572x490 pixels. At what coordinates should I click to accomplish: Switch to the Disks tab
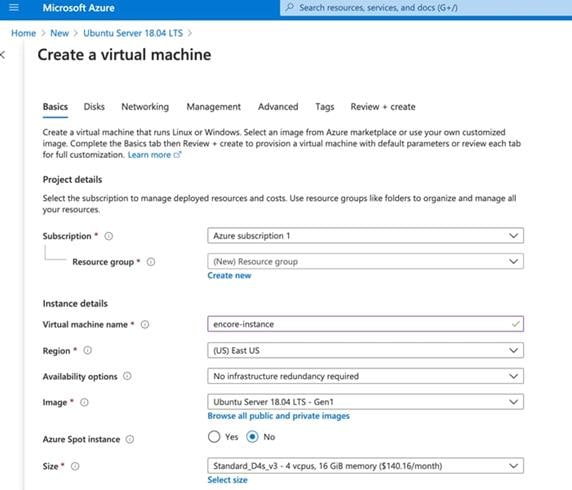pos(94,107)
